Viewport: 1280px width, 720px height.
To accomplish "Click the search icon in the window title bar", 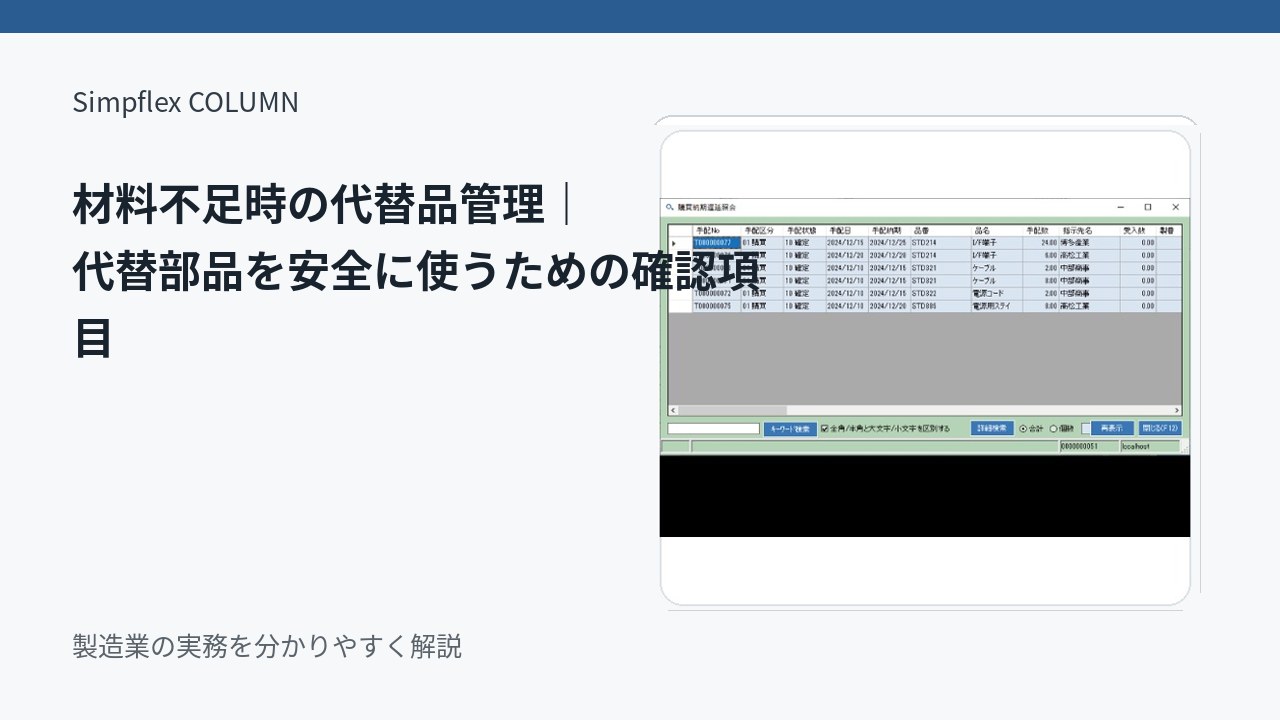I will click(670, 207).
